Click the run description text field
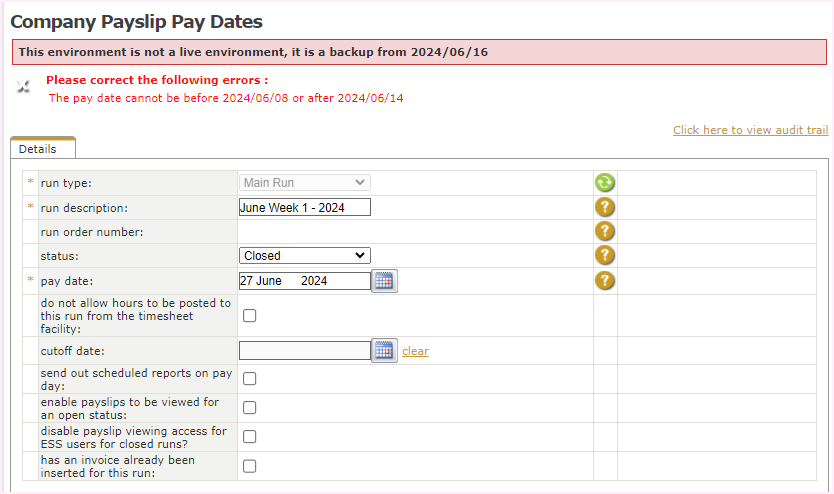 (x=305, y=208)
